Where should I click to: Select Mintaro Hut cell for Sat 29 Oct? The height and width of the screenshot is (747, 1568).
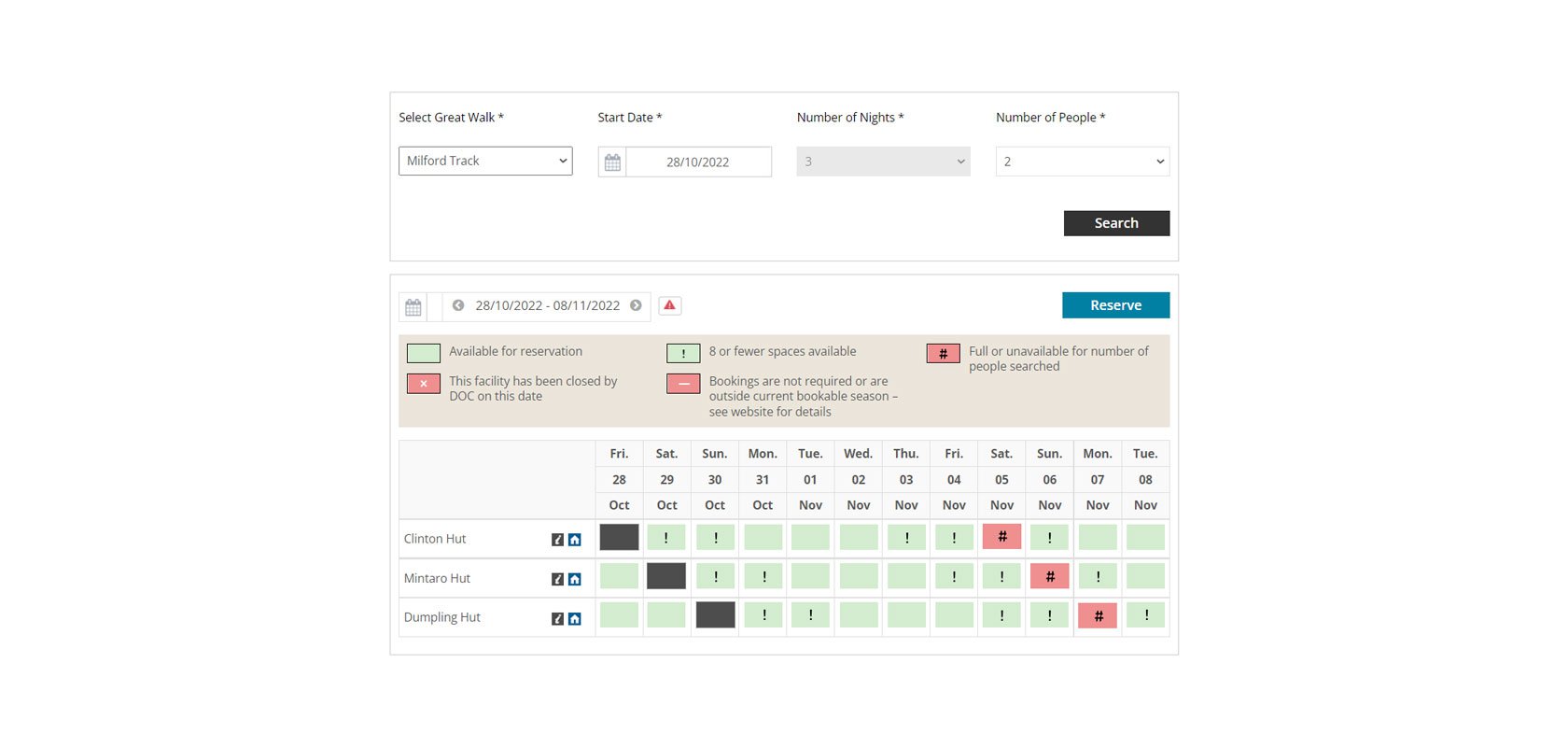[x=666, y=576]
